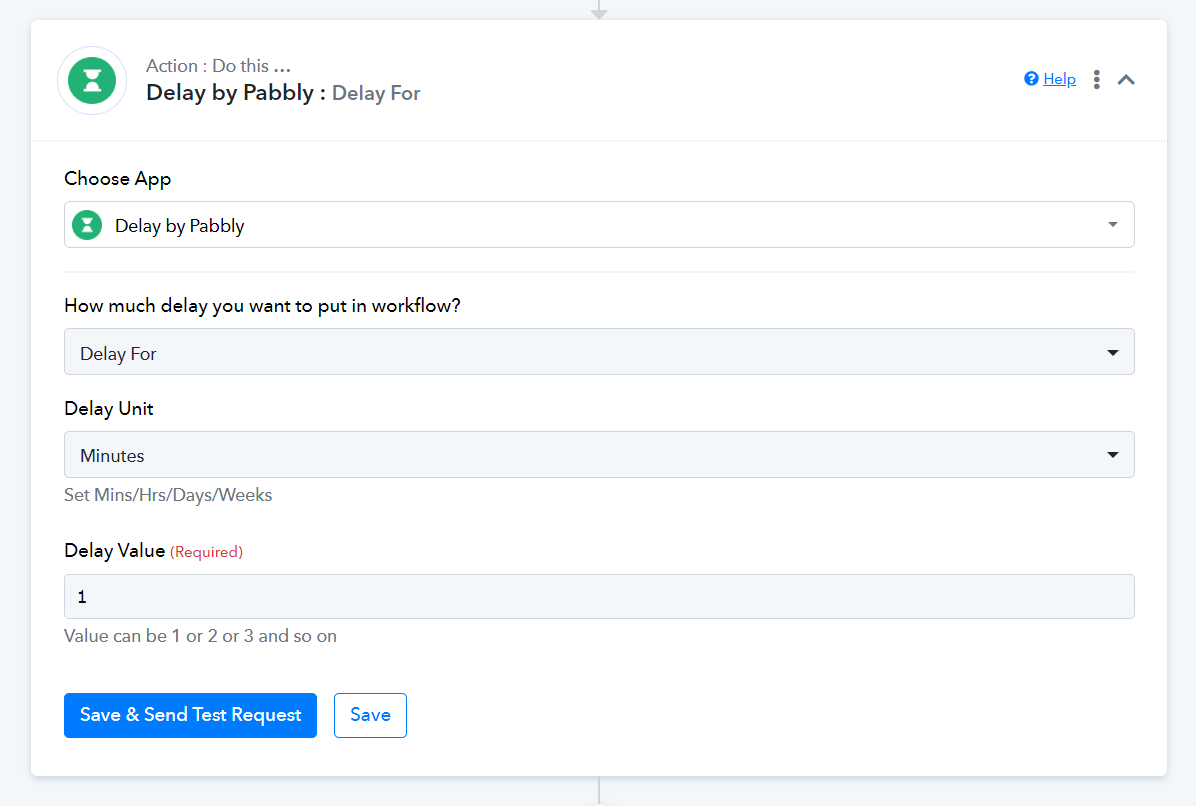Click Save & Send Test Request button
The height and width of the screenshot is (806, 1196).
(190, 714)
